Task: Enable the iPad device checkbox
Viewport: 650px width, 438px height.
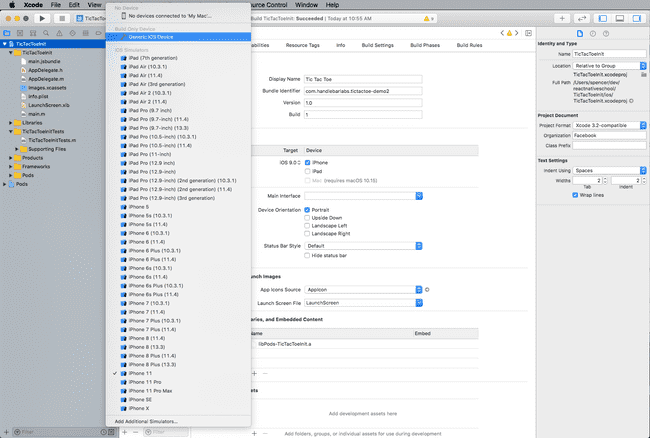Action: (x=308, y=171)
